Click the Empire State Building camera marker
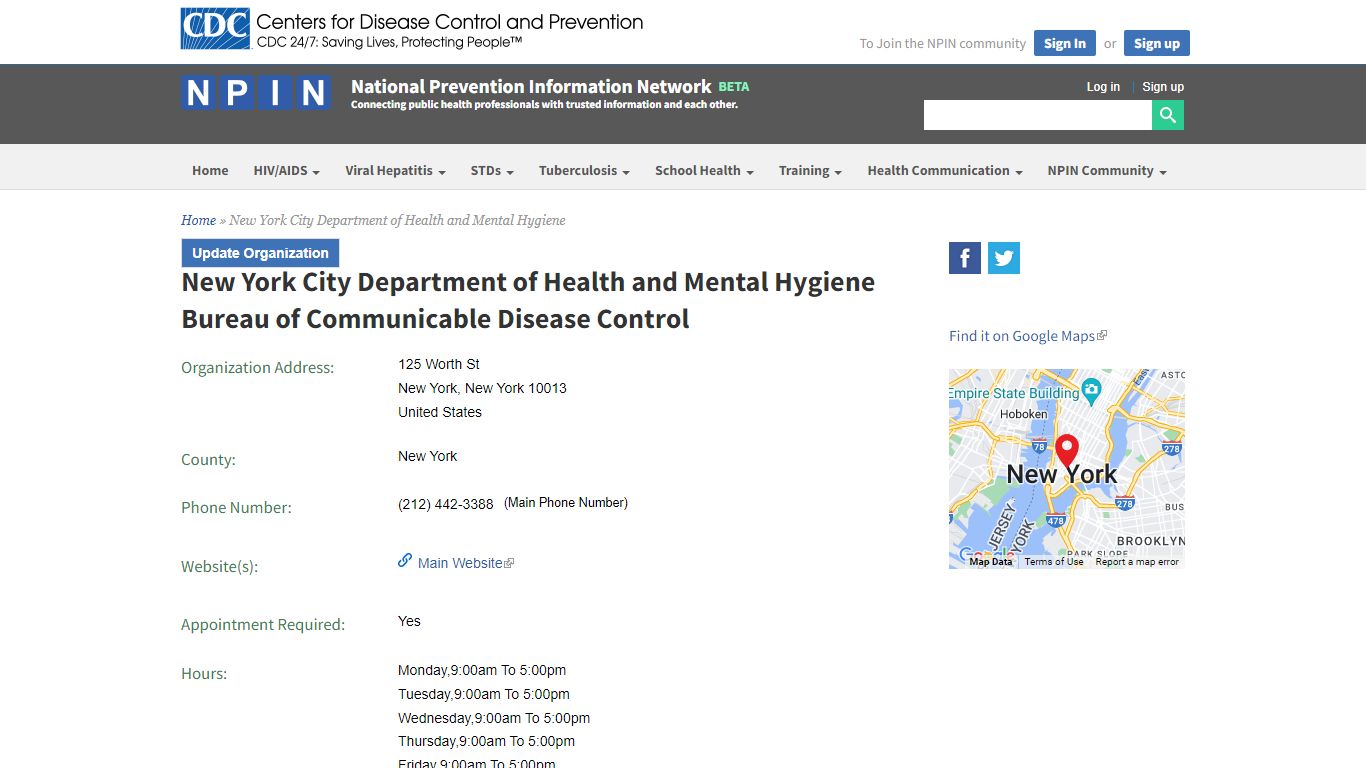The height and width of the screenshot is (768, 1366). tap(1091, 391)
